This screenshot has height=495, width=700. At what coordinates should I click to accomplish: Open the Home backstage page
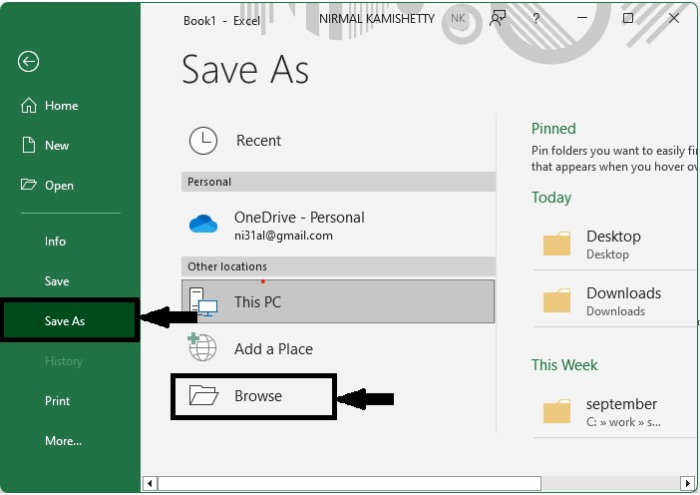[x=61, y=106]
